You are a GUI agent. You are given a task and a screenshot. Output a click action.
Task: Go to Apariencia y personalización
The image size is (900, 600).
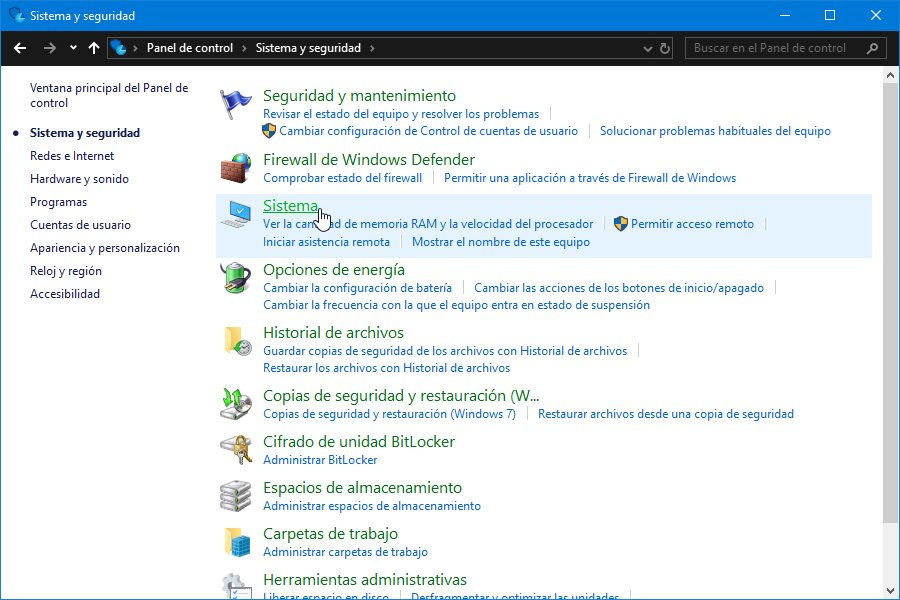105,247
